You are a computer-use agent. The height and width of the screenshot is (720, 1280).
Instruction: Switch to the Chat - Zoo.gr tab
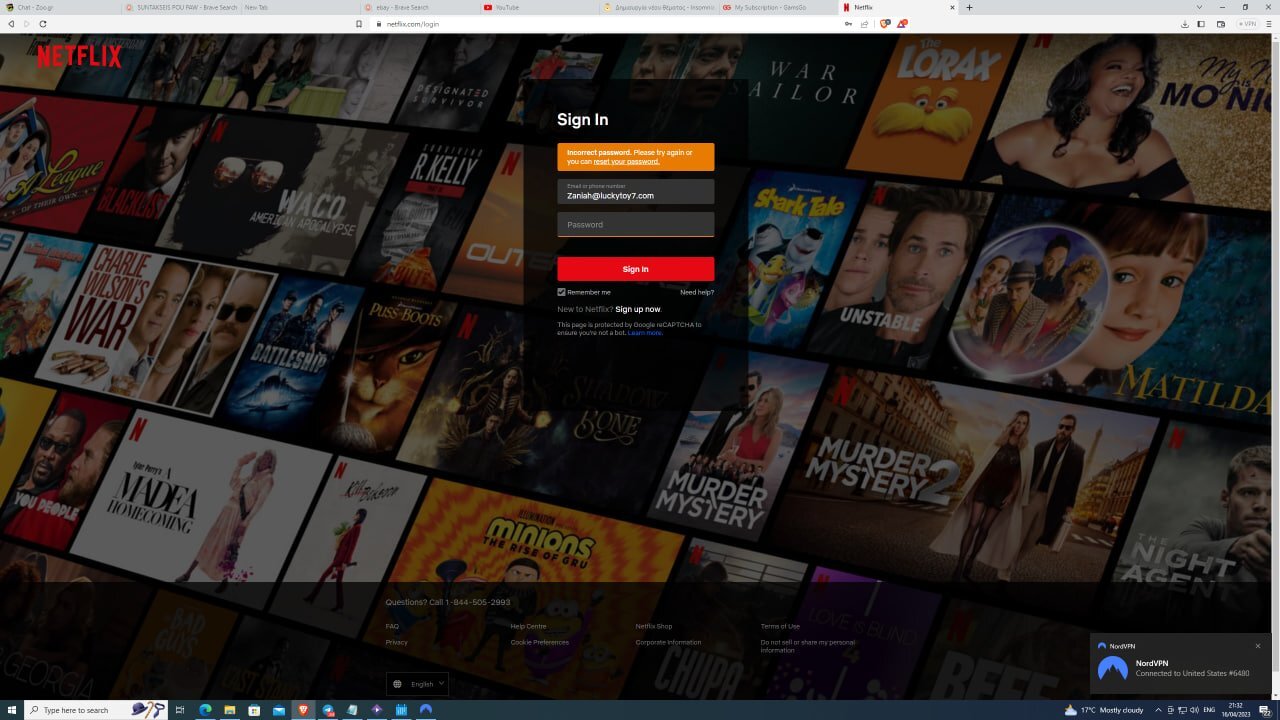60,7
